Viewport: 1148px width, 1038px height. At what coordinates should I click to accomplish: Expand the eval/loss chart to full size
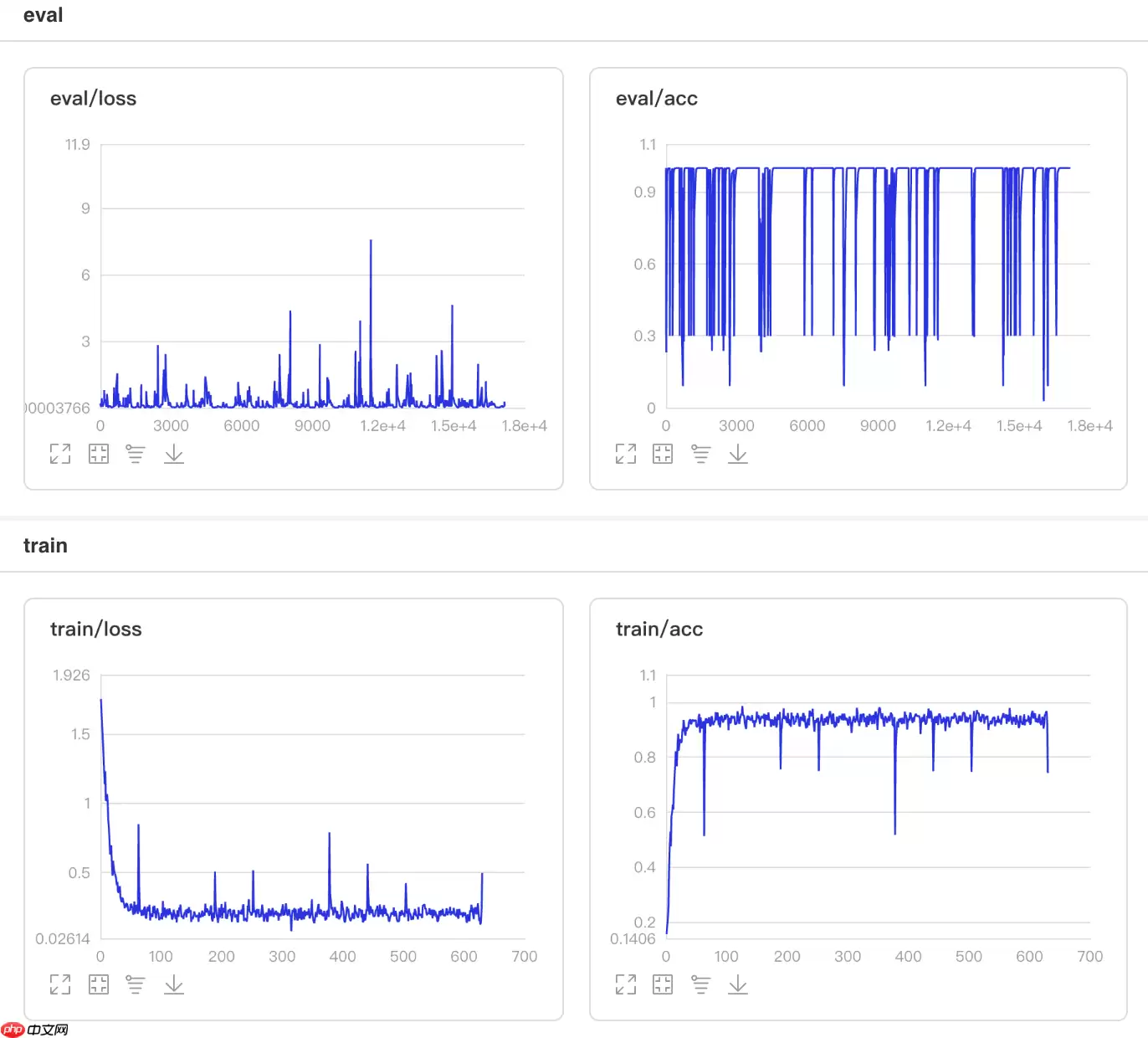(60, 454)
